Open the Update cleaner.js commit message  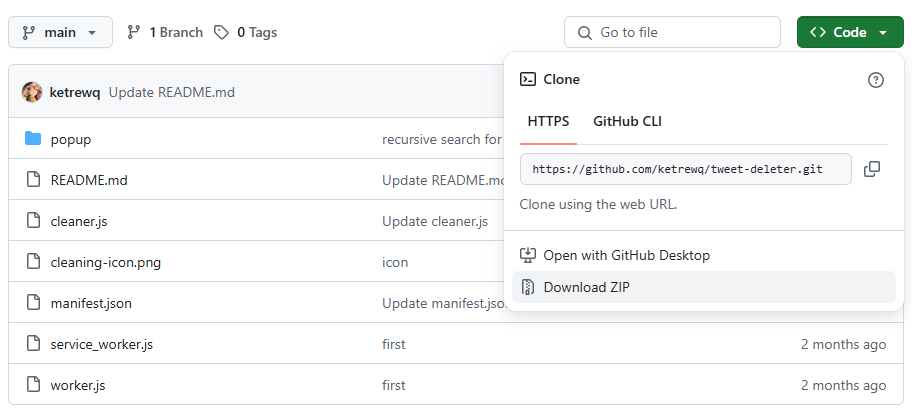[x=434, y=222]
